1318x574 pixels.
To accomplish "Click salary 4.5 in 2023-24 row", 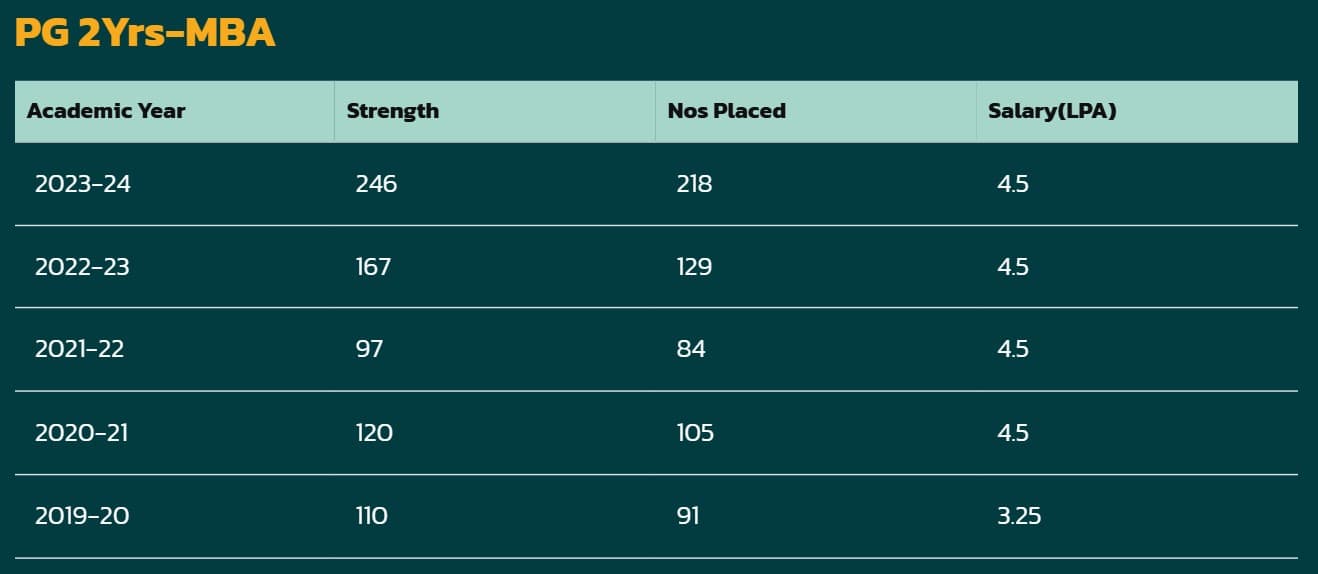I will [1013, 184].
